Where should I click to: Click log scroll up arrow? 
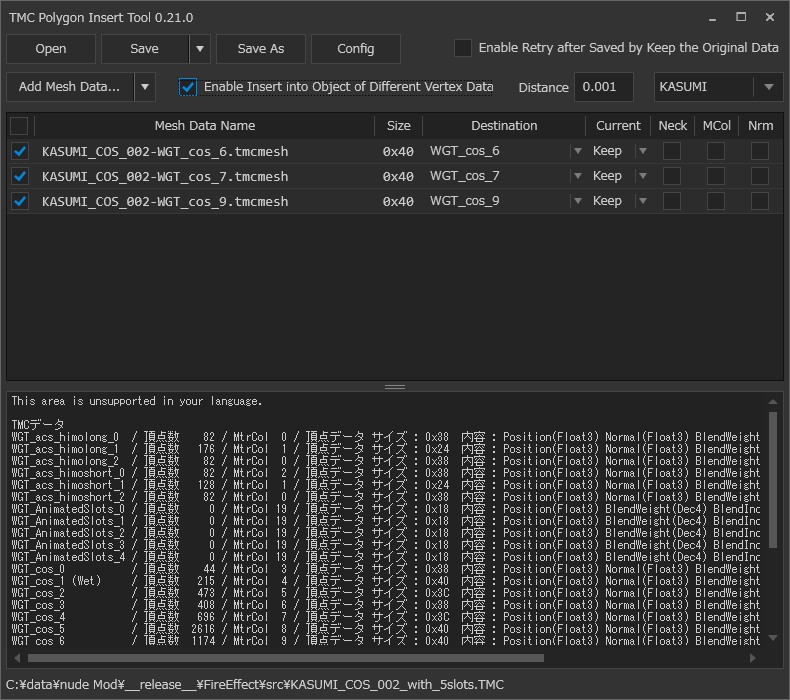tap(773, 402)
